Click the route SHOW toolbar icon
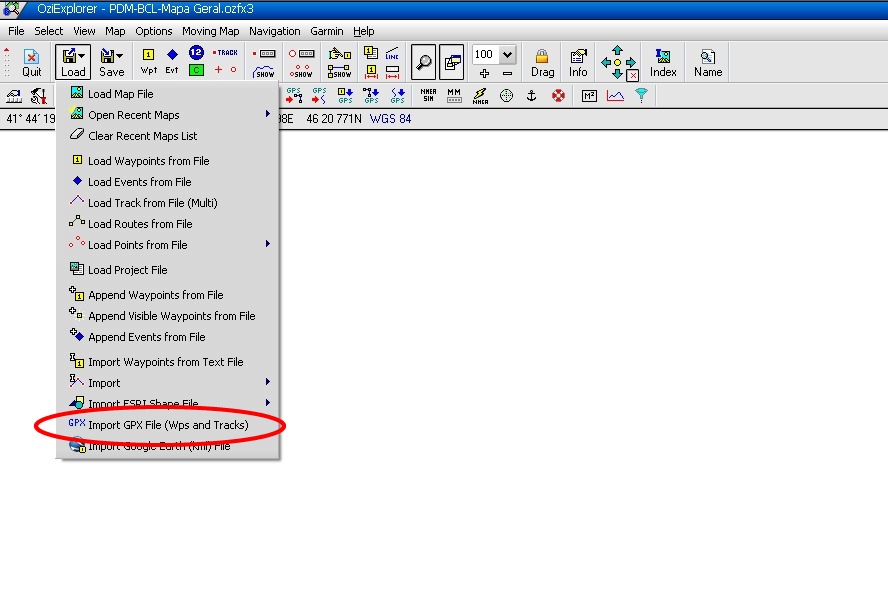The image size is (888, 596). tap(339, 71)
